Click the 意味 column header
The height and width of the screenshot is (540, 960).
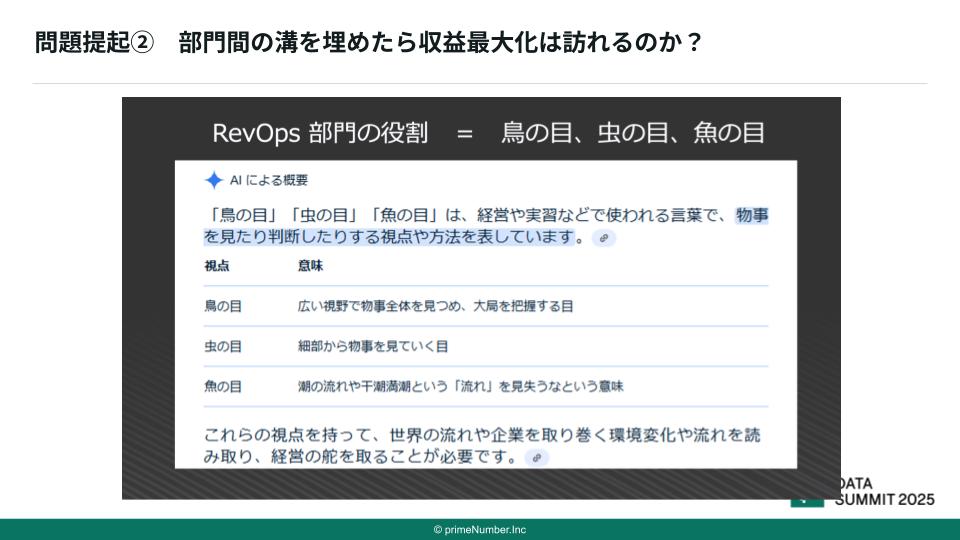[310, 266]
